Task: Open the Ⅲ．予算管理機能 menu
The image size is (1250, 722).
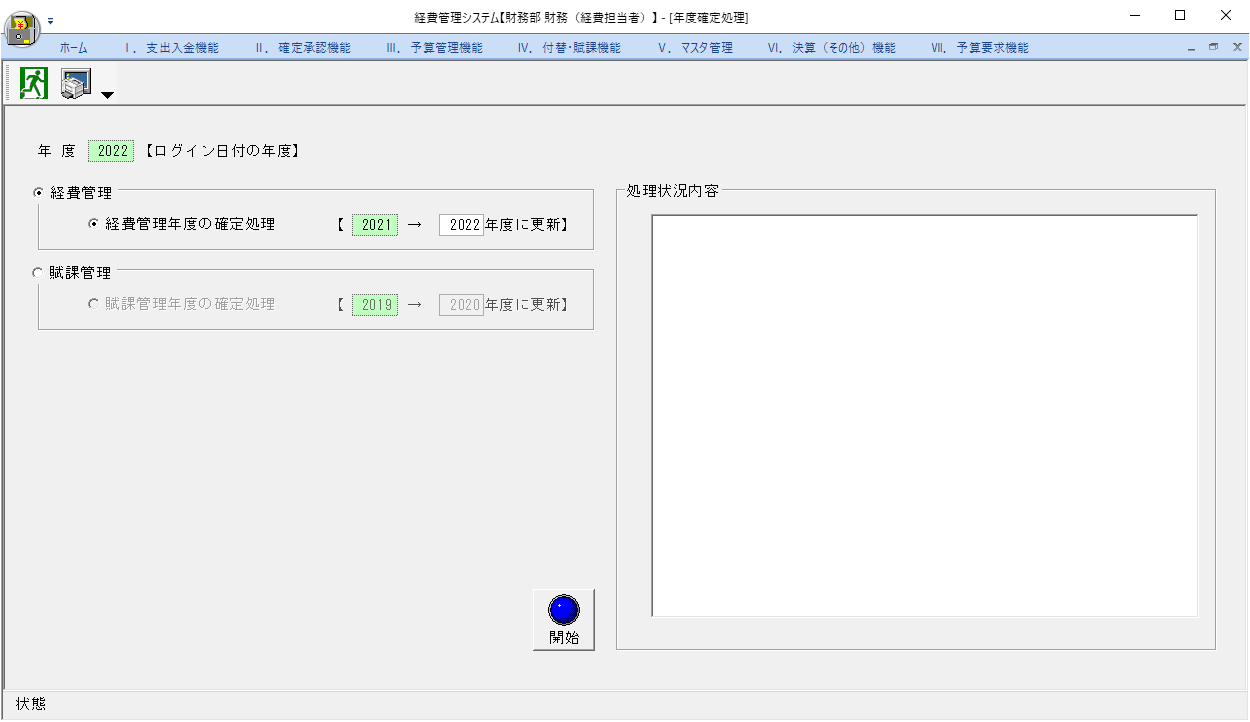Action: click(x=434, y=48)
